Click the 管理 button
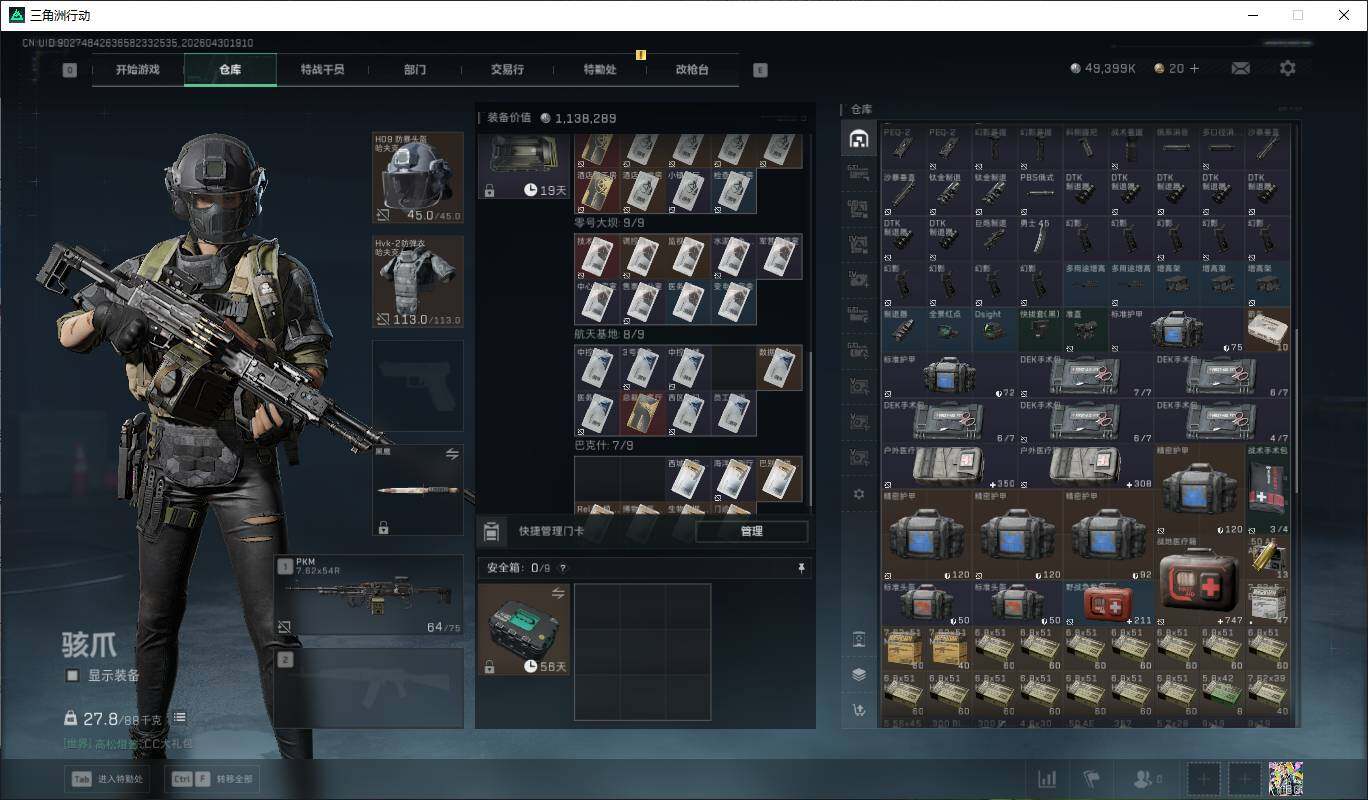1368x800 pixels. coord(752,531)
